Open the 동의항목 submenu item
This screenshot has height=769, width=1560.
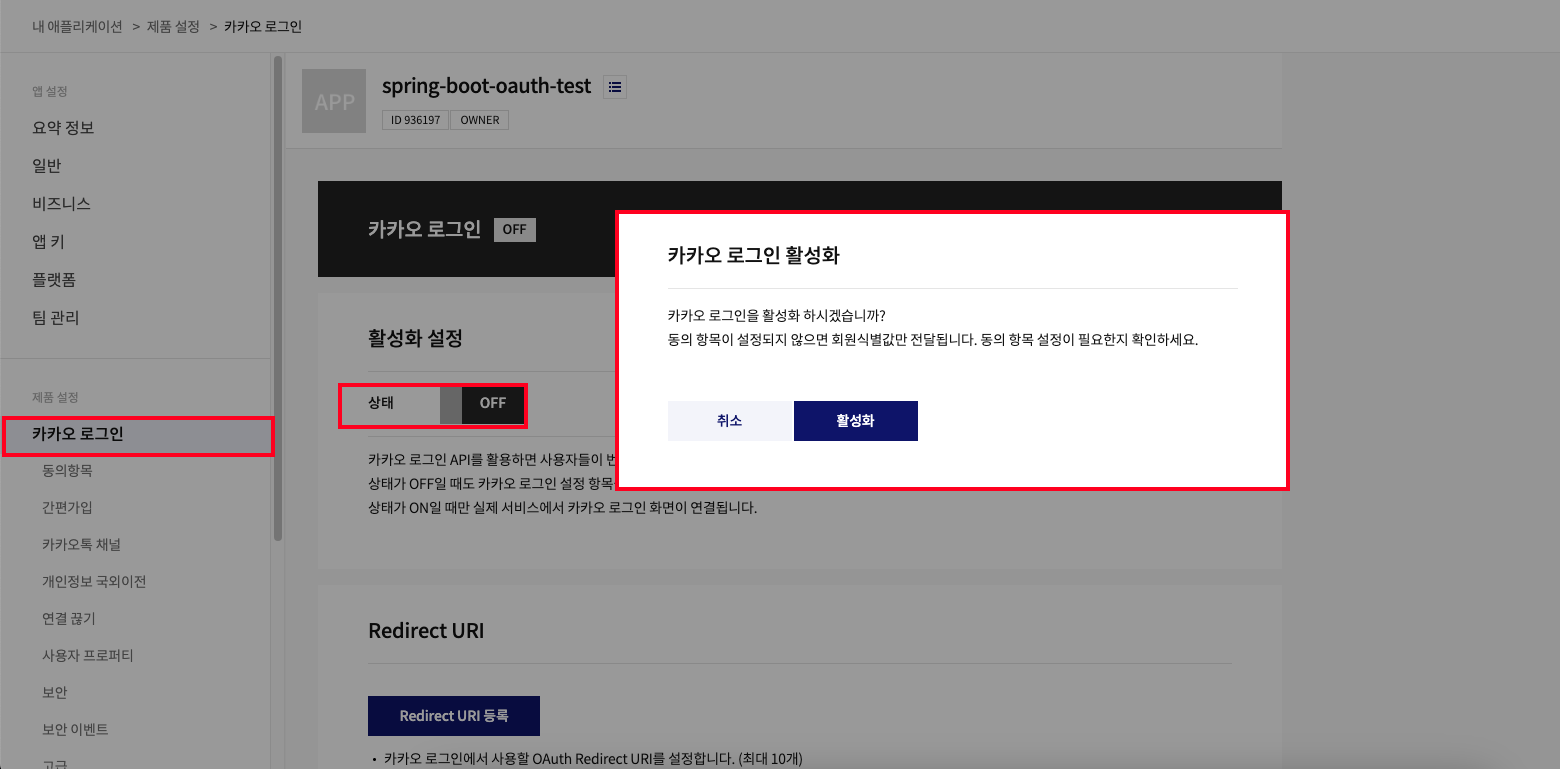pyautogui.click(x=67, y=470)
